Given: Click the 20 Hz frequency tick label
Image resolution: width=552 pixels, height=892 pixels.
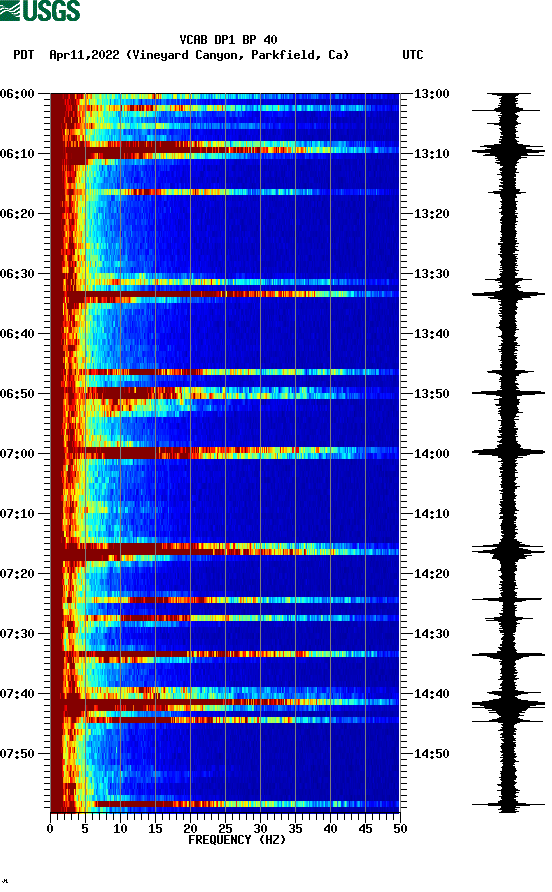Looking at the screenshot, I should (190, 829).
